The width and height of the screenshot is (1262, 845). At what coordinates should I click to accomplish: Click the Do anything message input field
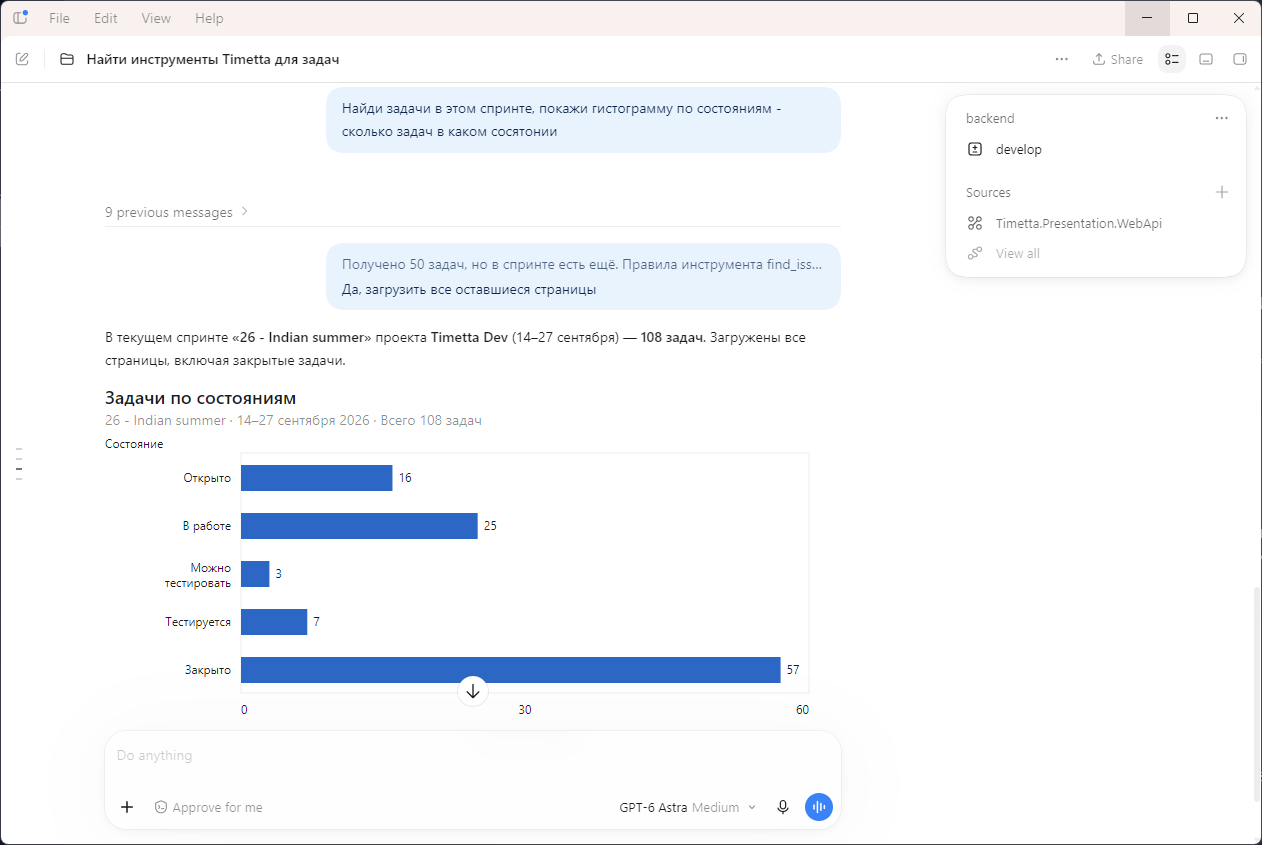point(472,755)
